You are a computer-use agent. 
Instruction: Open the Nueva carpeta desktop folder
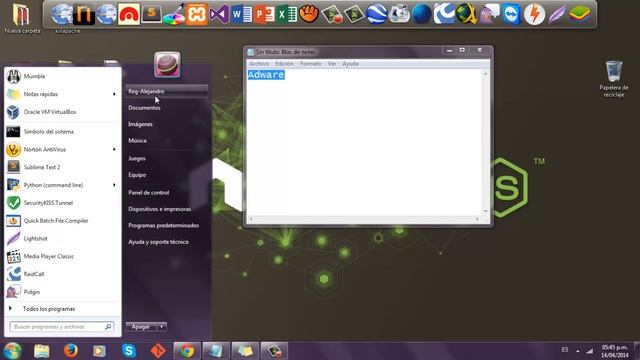(x=22, y=18)
